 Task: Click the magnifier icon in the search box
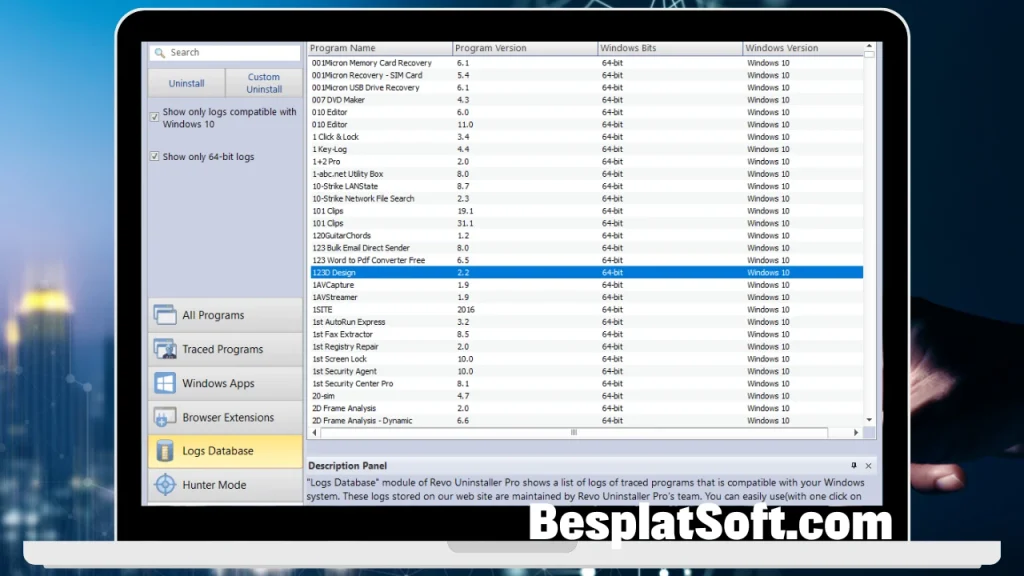click(160, 52)
